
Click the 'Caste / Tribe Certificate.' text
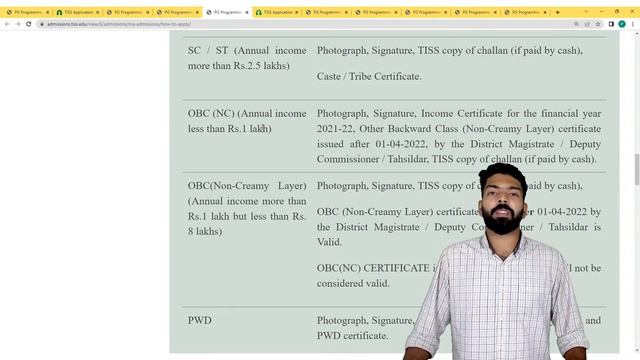[369, 77]
